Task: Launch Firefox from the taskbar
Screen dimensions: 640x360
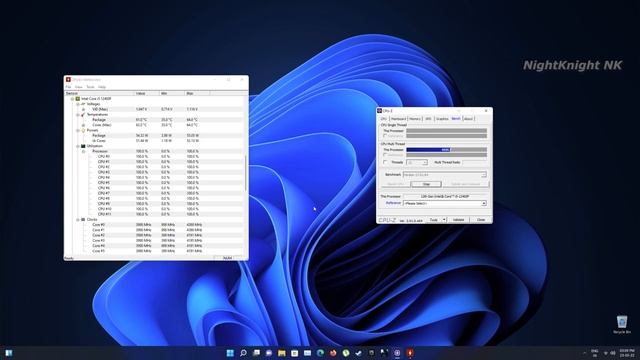Action: pyautogui.click(x=333, y=353)
